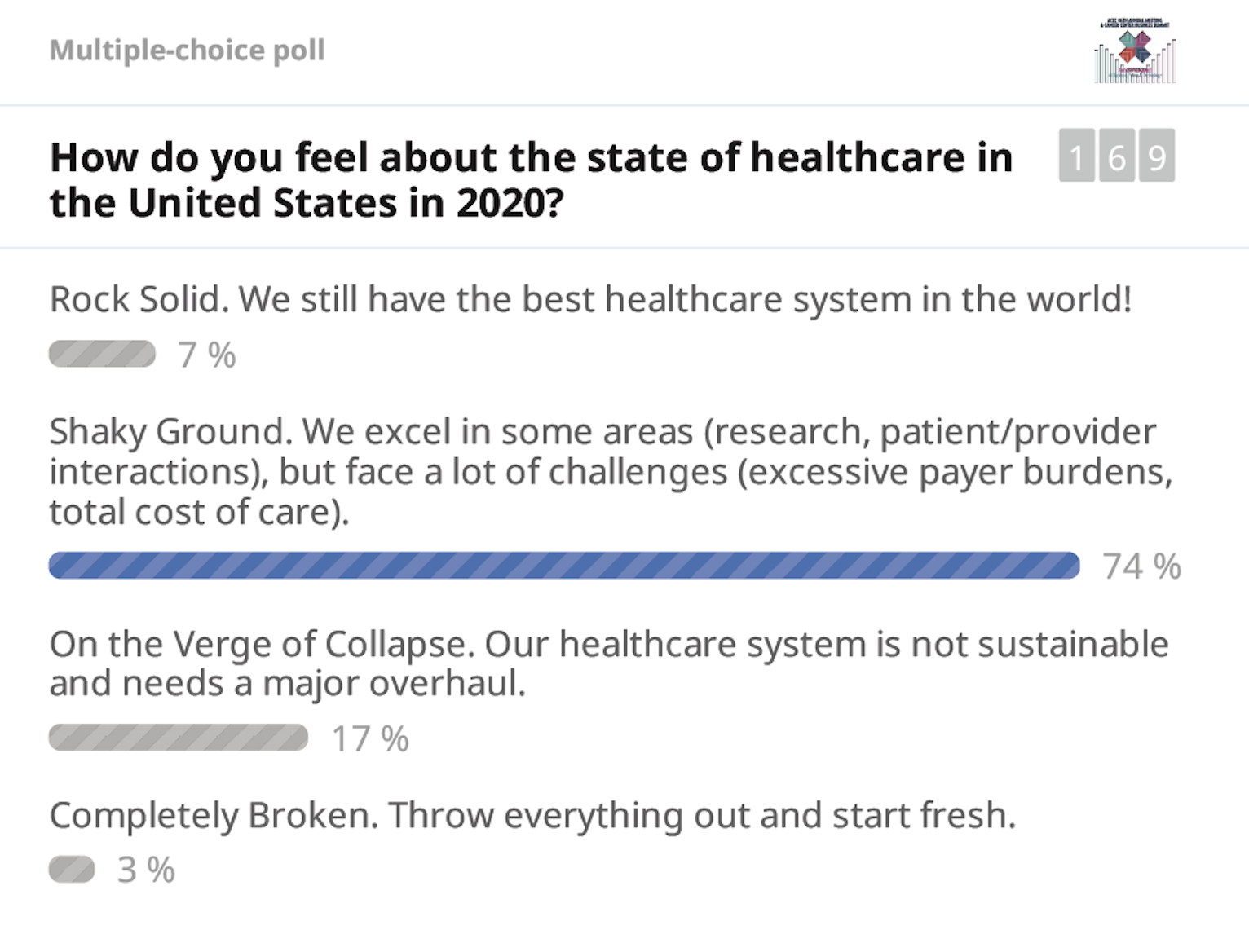The width and height of the screenshot is (1249, 952).
Task: Click the text 'total cost of care'
Action: point(192,513)
